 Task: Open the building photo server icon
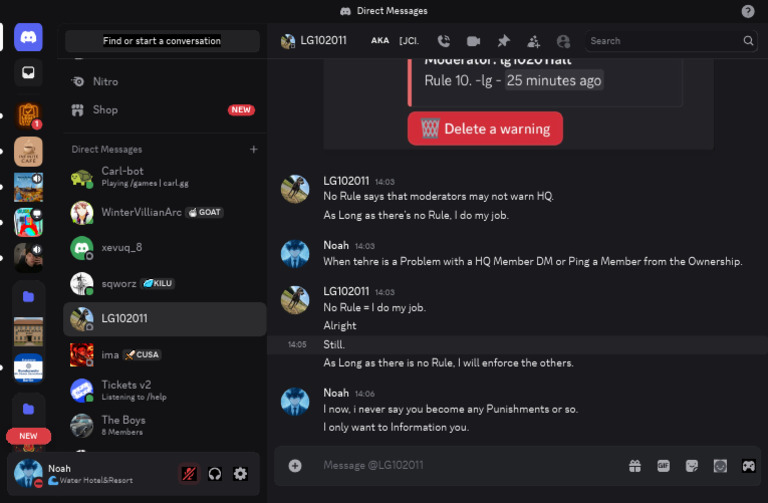[28, 332]
